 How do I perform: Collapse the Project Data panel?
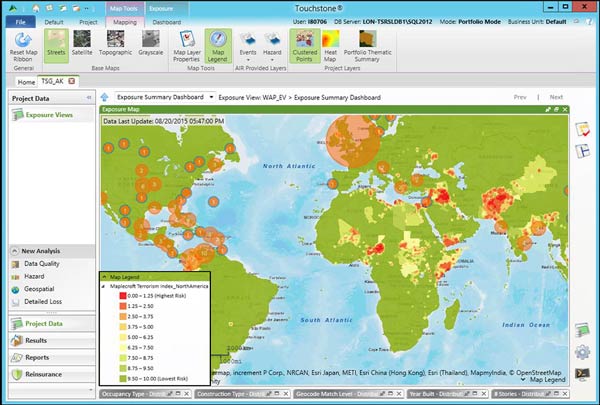click(89, 98)
